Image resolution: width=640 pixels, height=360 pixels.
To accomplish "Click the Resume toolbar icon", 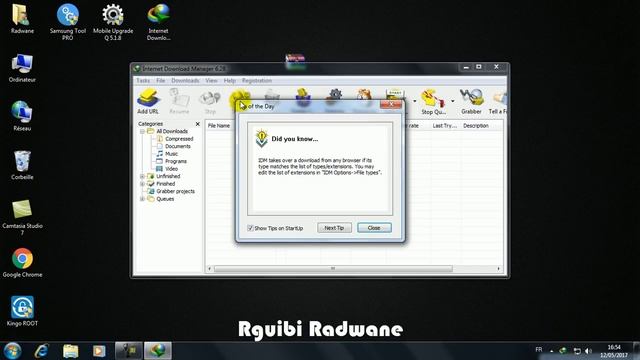I will 179,101.
